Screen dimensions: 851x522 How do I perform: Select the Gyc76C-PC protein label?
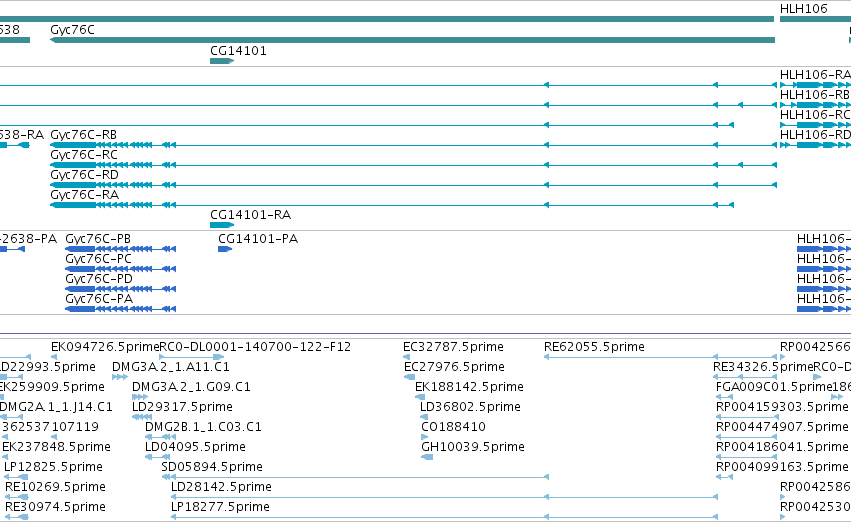pyautogui.click(x=98, y=259)
